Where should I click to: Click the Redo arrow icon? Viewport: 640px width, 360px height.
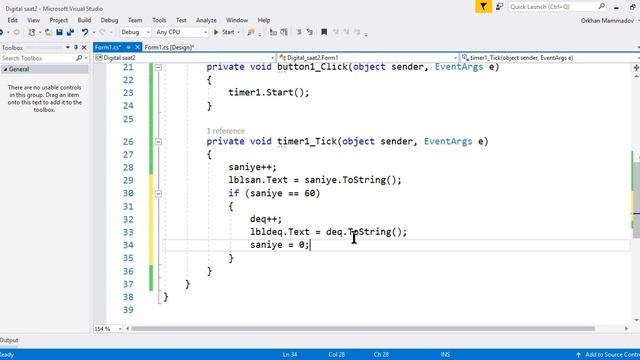coord(102,32)
